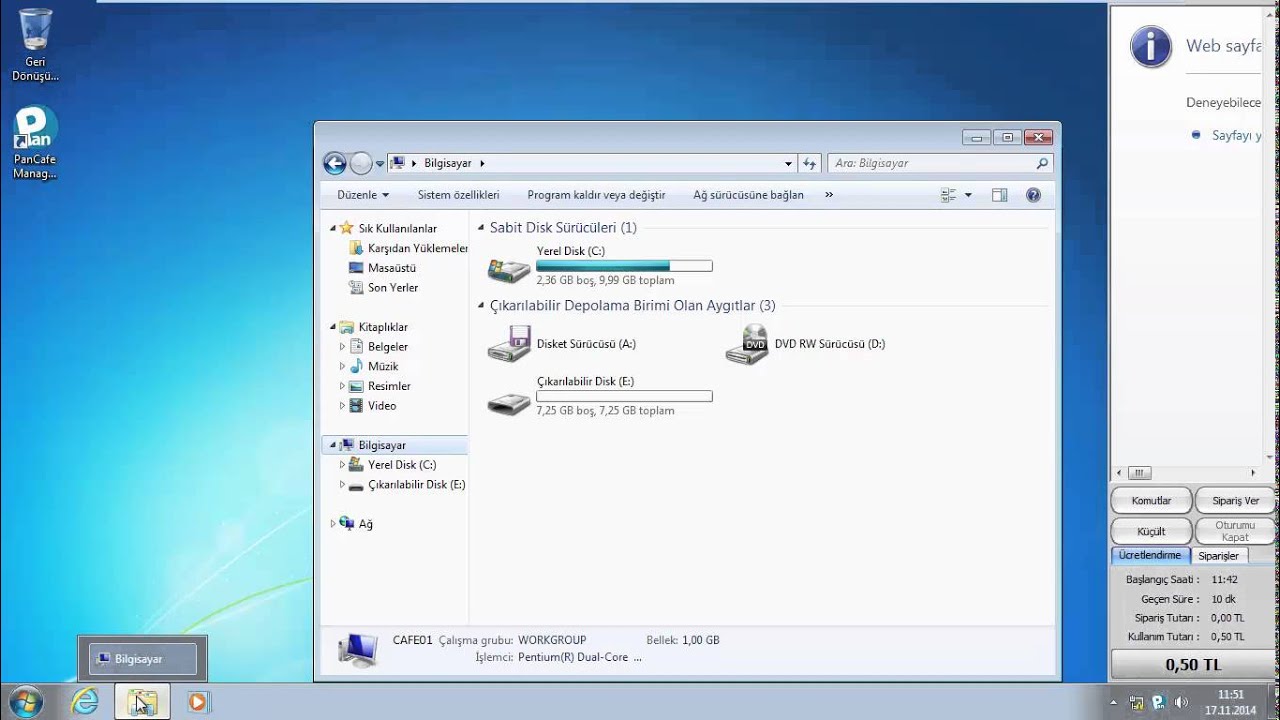Expand the Belgeler library node

coord(342,347)
